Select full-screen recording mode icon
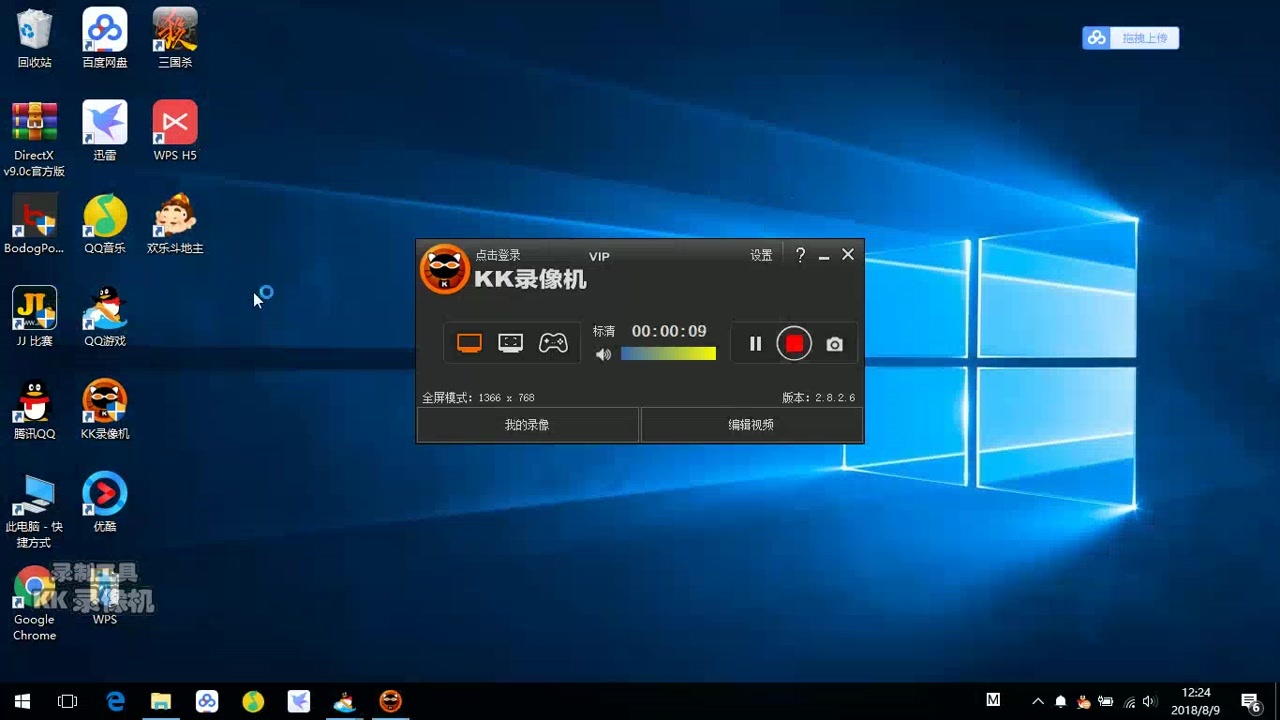Screen dimensions: 1280x720 click(x=469, y=343)
